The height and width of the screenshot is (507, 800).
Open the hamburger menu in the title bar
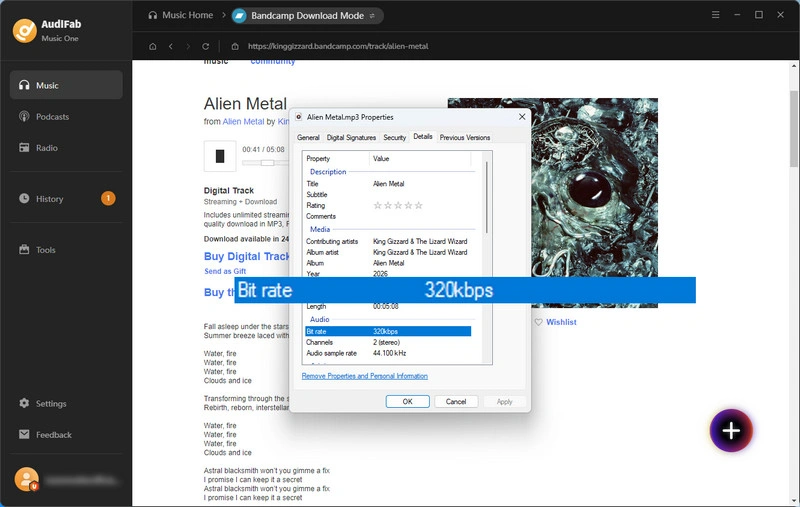(716, 15)
